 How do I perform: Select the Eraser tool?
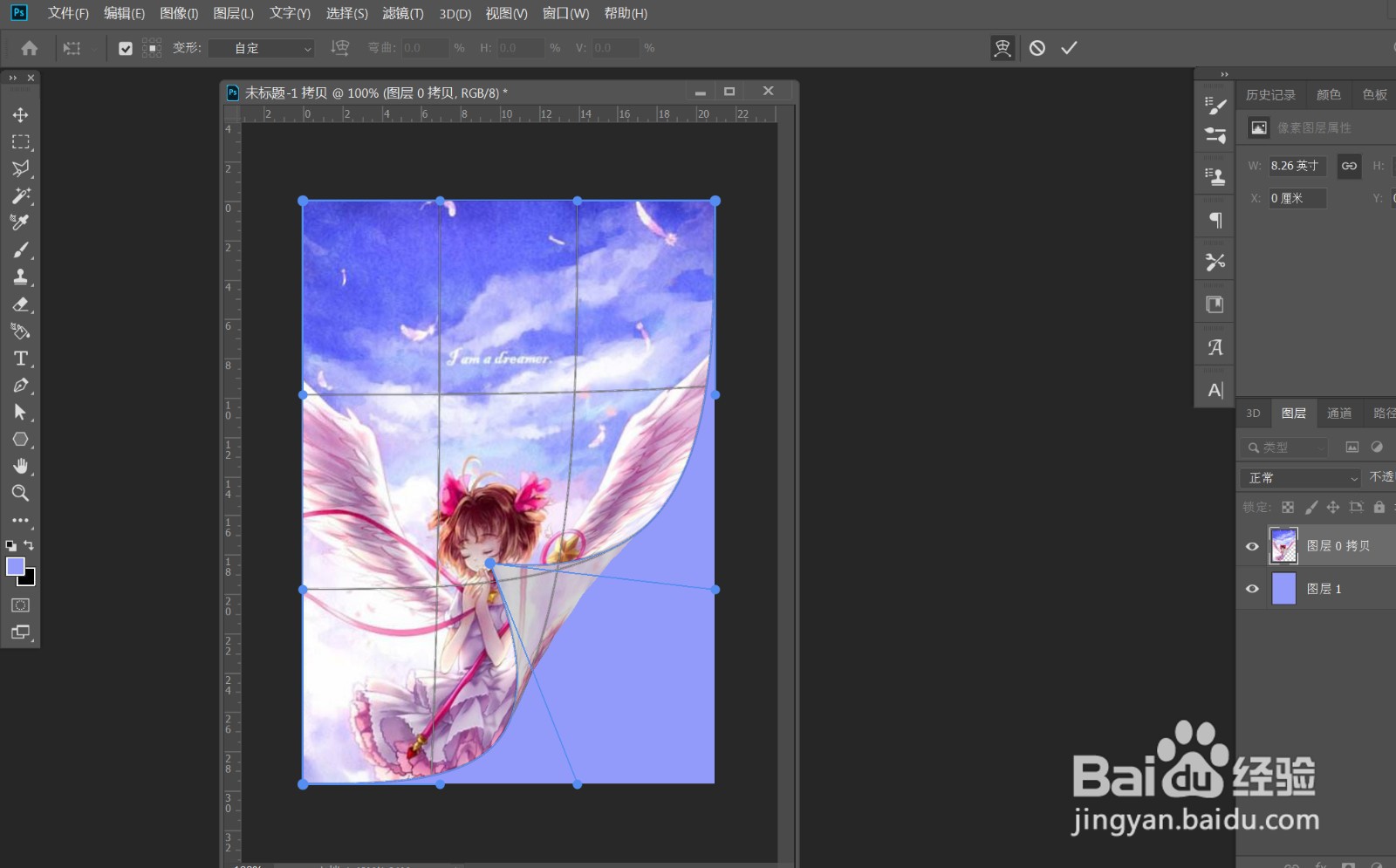coord(20,304)
